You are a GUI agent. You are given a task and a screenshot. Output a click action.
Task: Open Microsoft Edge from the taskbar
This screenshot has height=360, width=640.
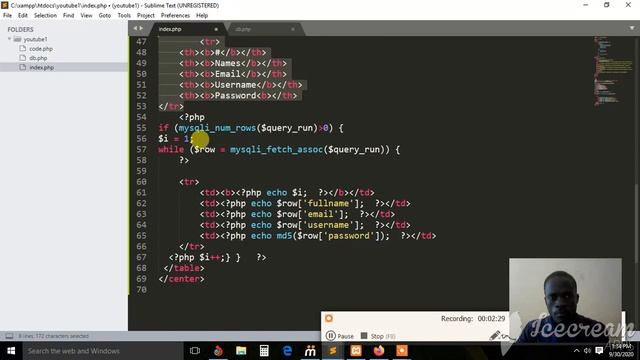[x=287, y=351]
